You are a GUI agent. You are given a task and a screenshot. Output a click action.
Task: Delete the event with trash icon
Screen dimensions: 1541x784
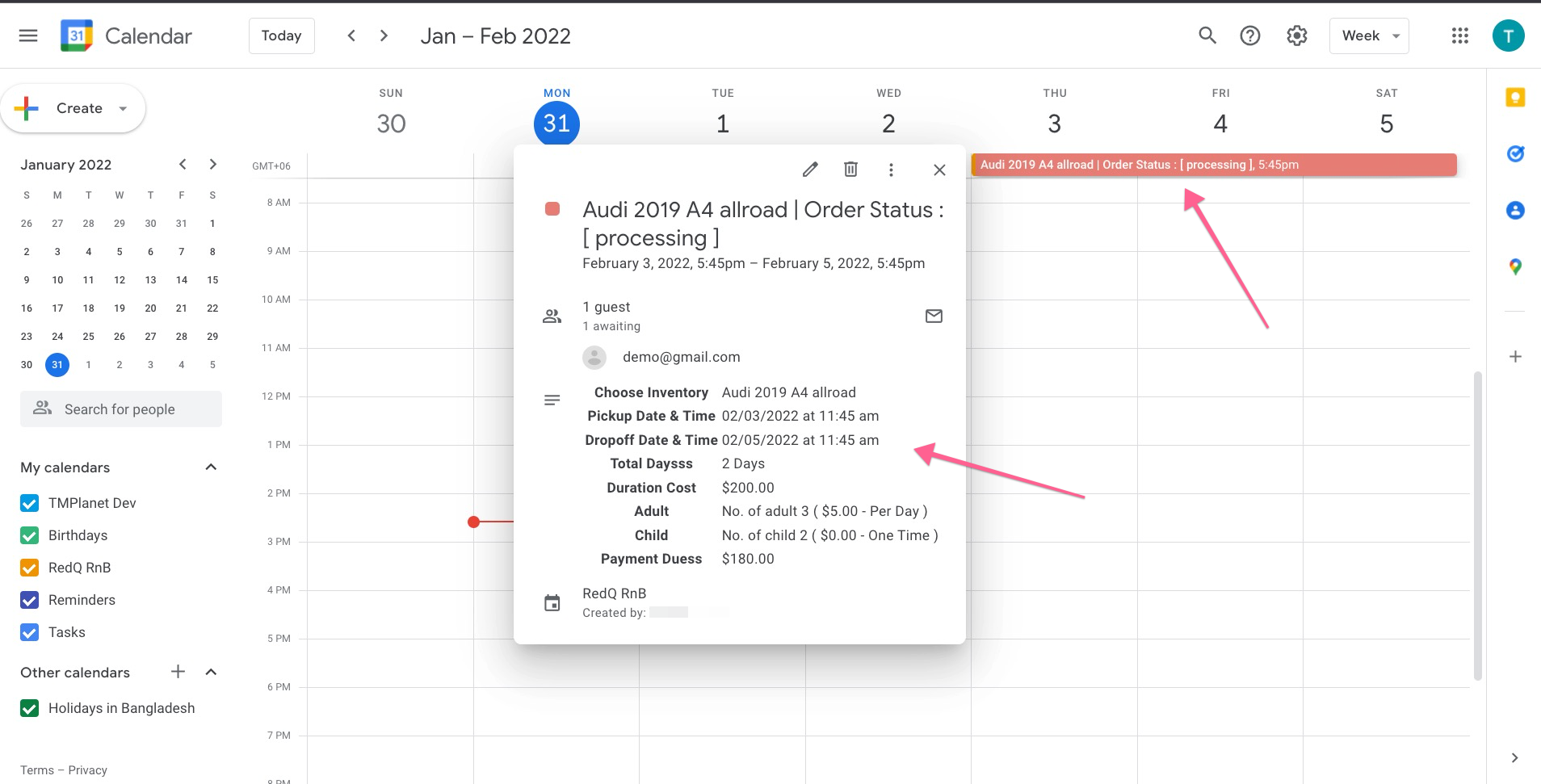click(850, 170)
